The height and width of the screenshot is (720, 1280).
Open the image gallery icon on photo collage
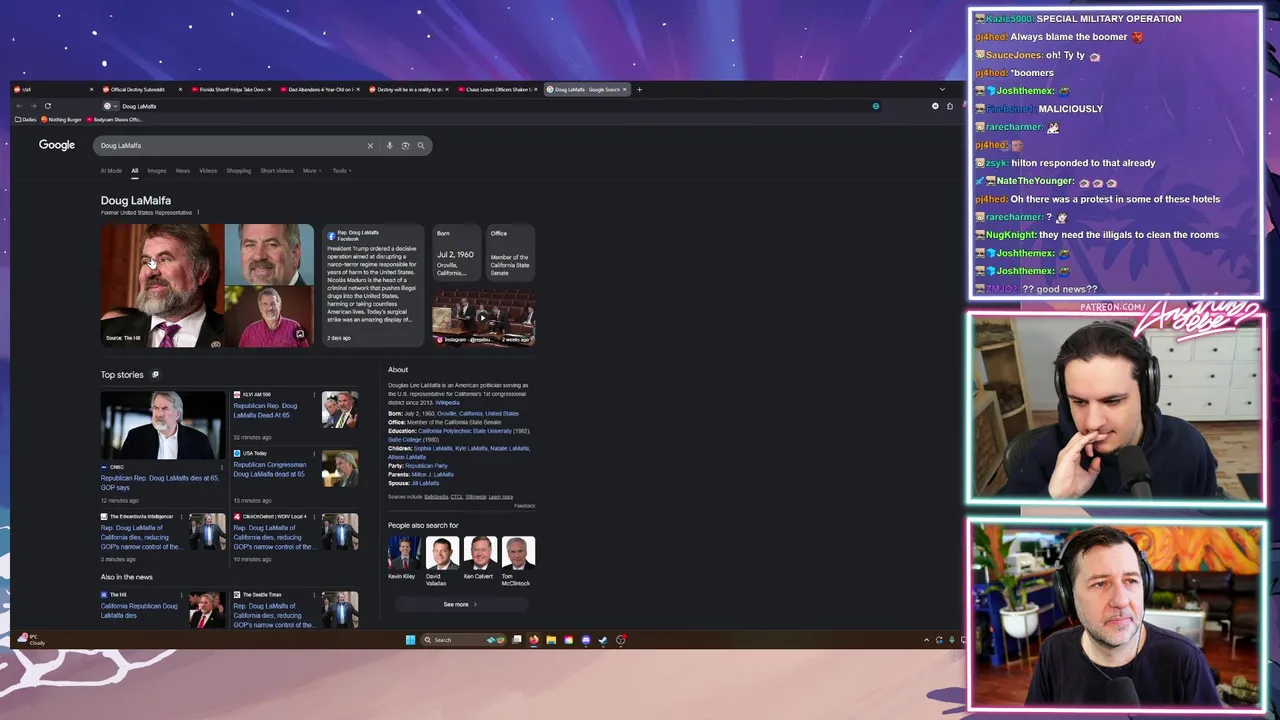[300, 334]
